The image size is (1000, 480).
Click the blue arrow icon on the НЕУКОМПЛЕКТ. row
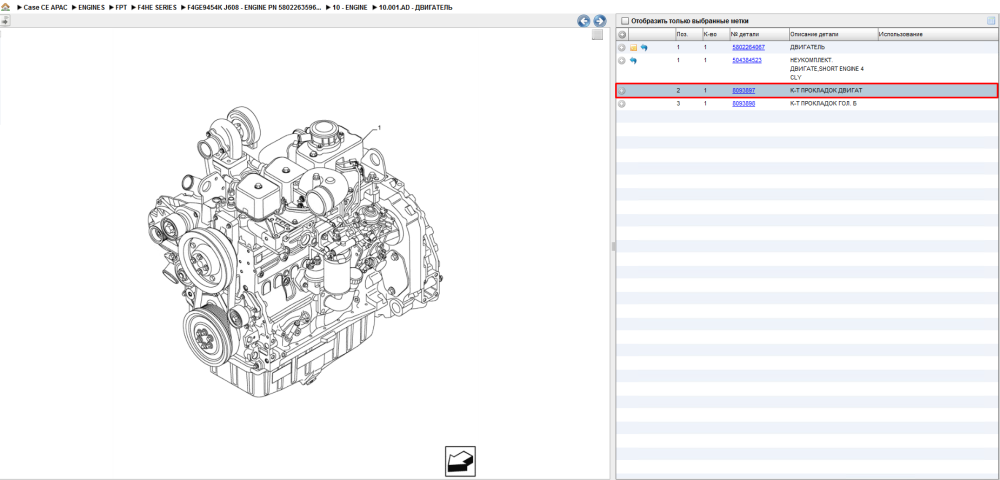tap(633, 61)
